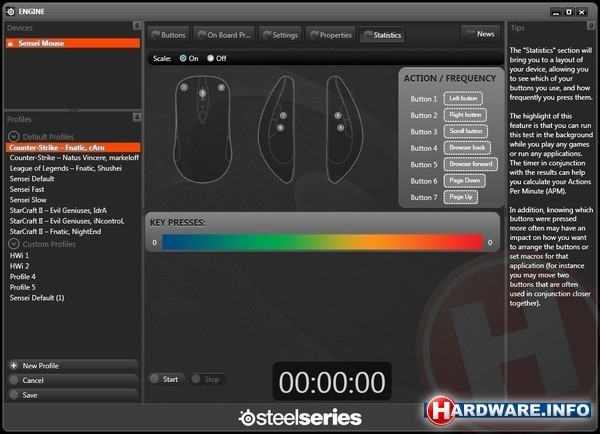Minimize the Engine window

click(556, 12)
